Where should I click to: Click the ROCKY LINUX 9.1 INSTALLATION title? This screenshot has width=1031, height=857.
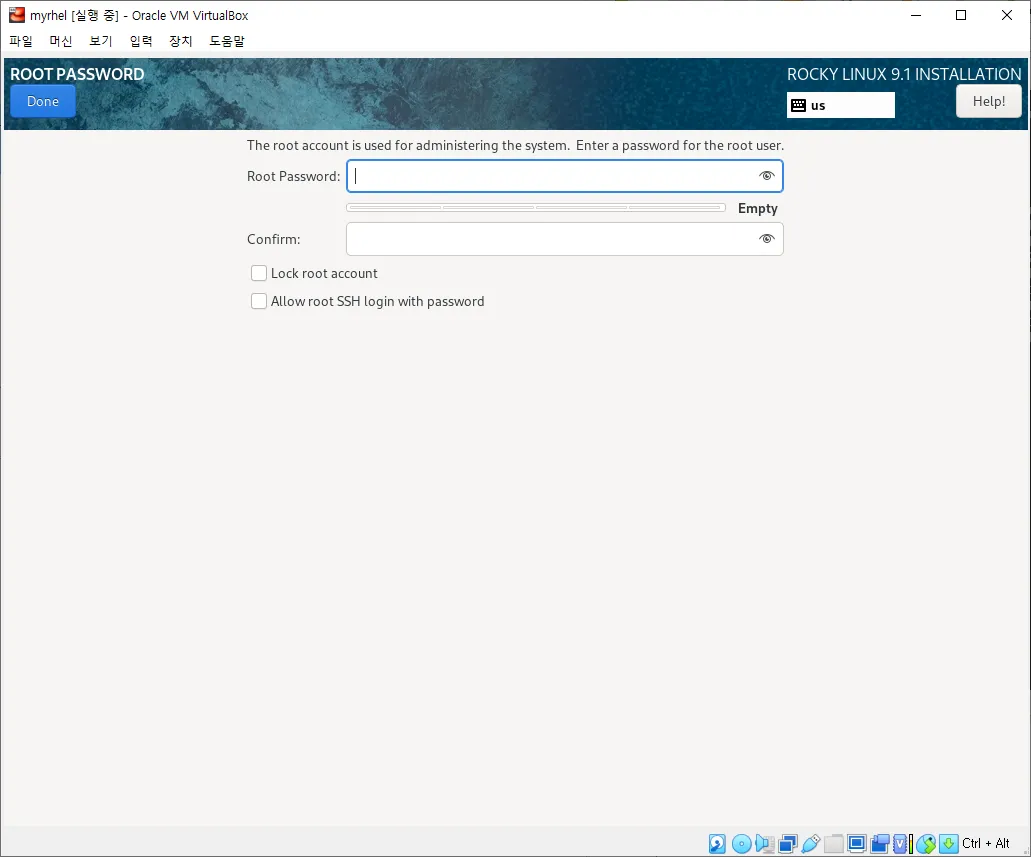[904, 74]
